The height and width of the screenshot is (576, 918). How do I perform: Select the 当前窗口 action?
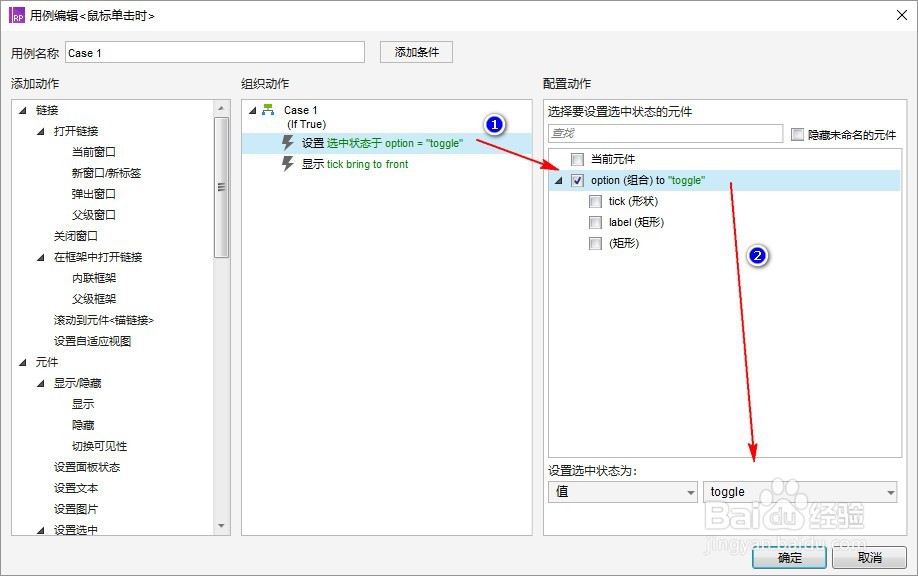(94, 152)
